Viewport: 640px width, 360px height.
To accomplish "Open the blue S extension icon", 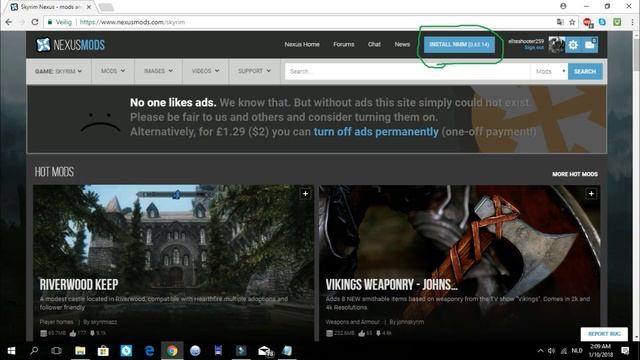I will coord(602,22).
